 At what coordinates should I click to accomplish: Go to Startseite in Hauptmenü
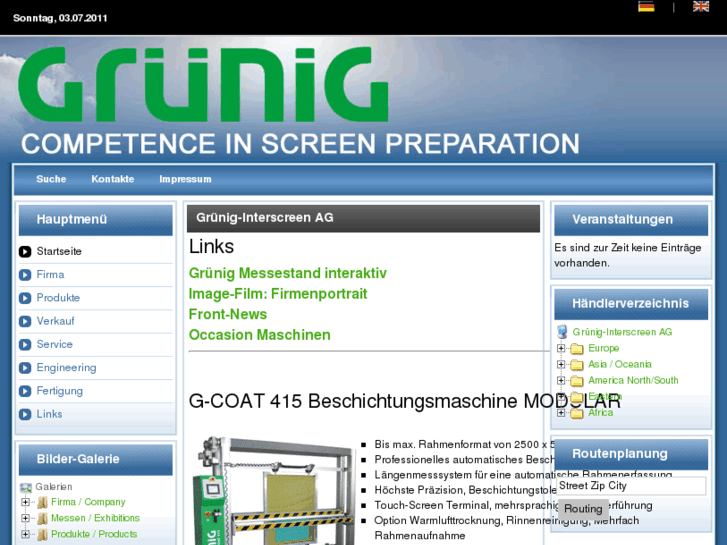click(59, 251)
